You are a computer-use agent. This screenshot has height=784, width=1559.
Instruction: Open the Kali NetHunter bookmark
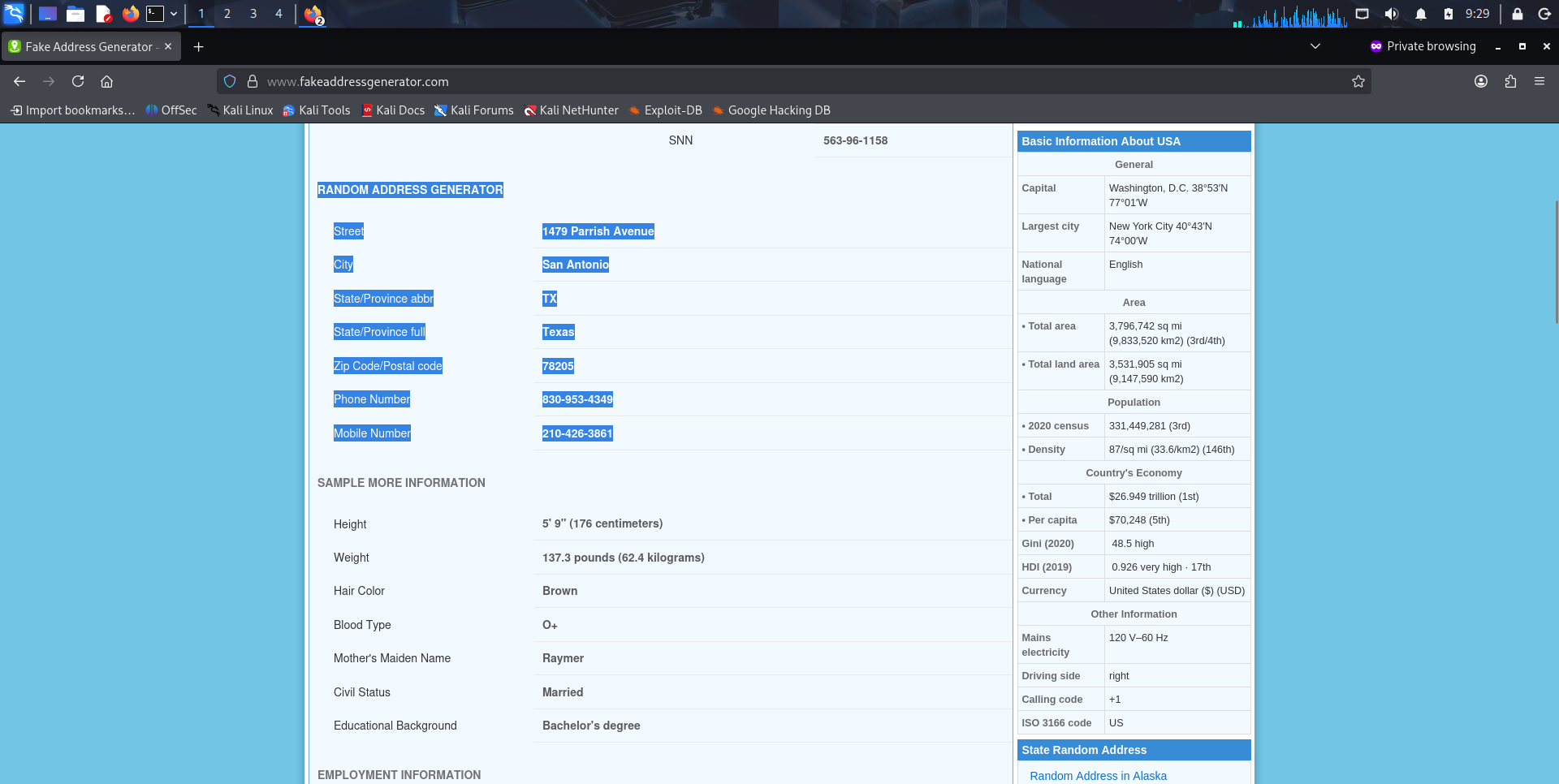click(x=572, y=110)
